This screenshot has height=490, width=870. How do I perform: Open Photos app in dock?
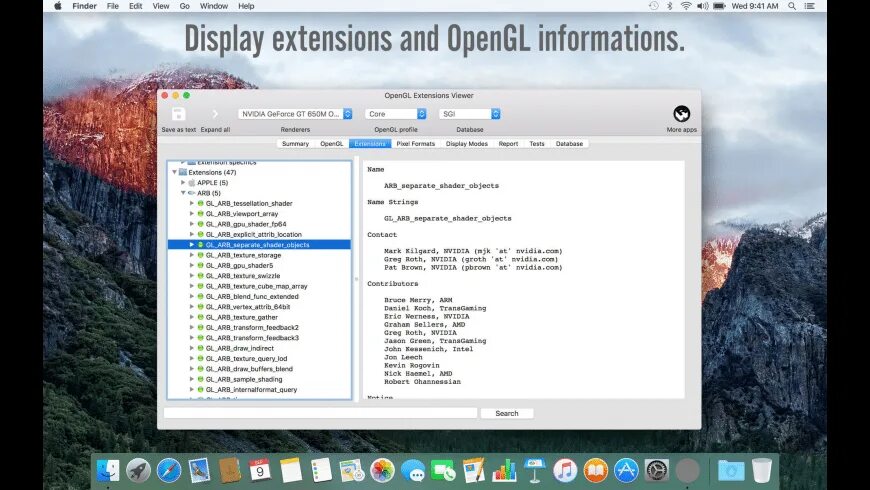pos(382,471)
